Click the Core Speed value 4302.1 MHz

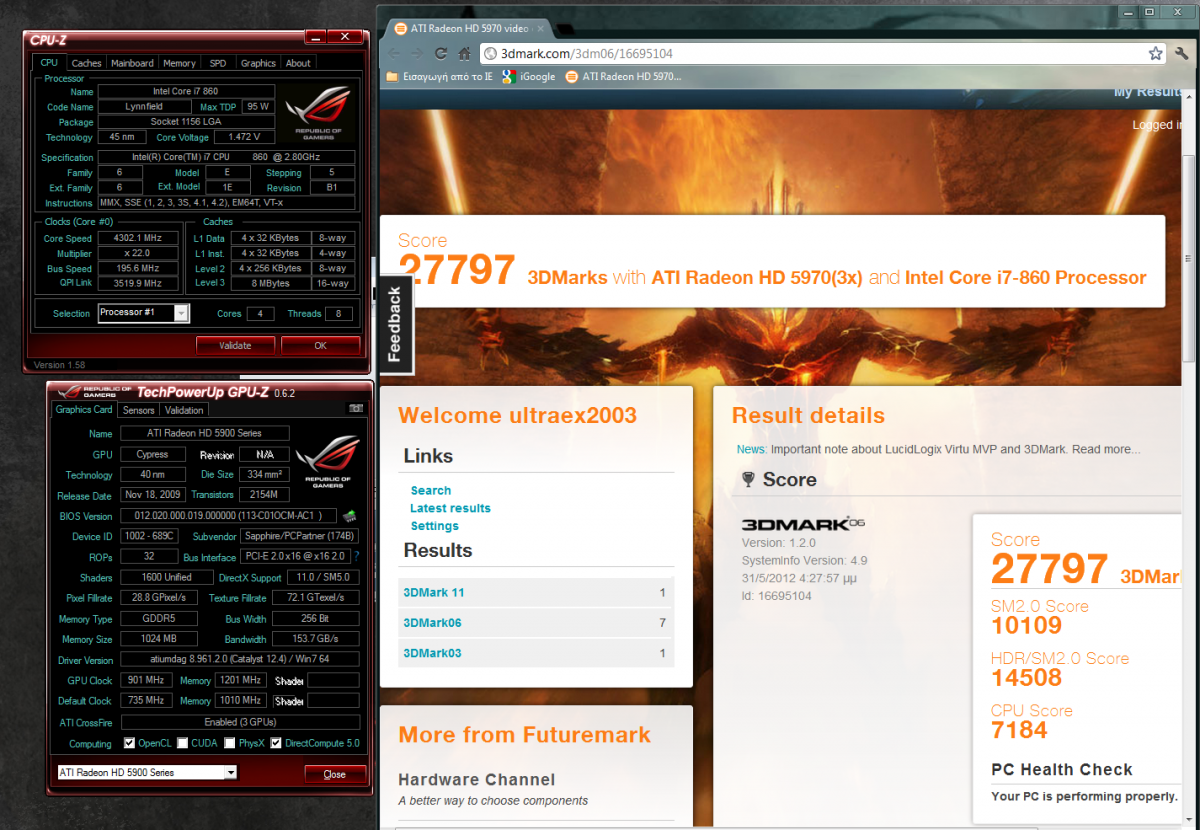tap(140, 239)
